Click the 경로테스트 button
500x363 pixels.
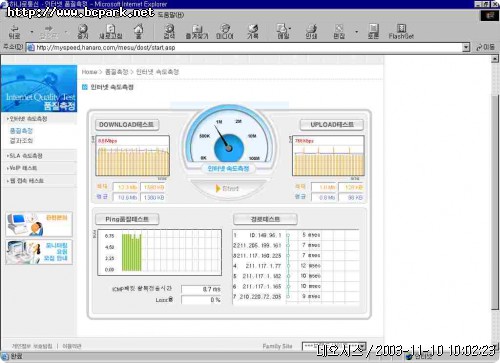pyautogui.click(x=265, y=219)
